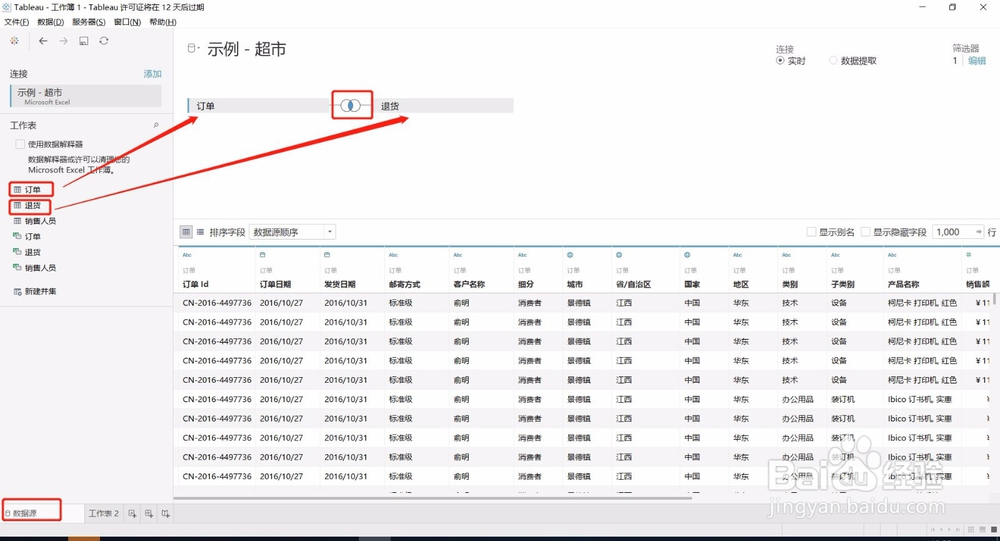Open the 帮助(H) menu
Image resolution: width=1000 pixels, height=541 pixels.
163,22
